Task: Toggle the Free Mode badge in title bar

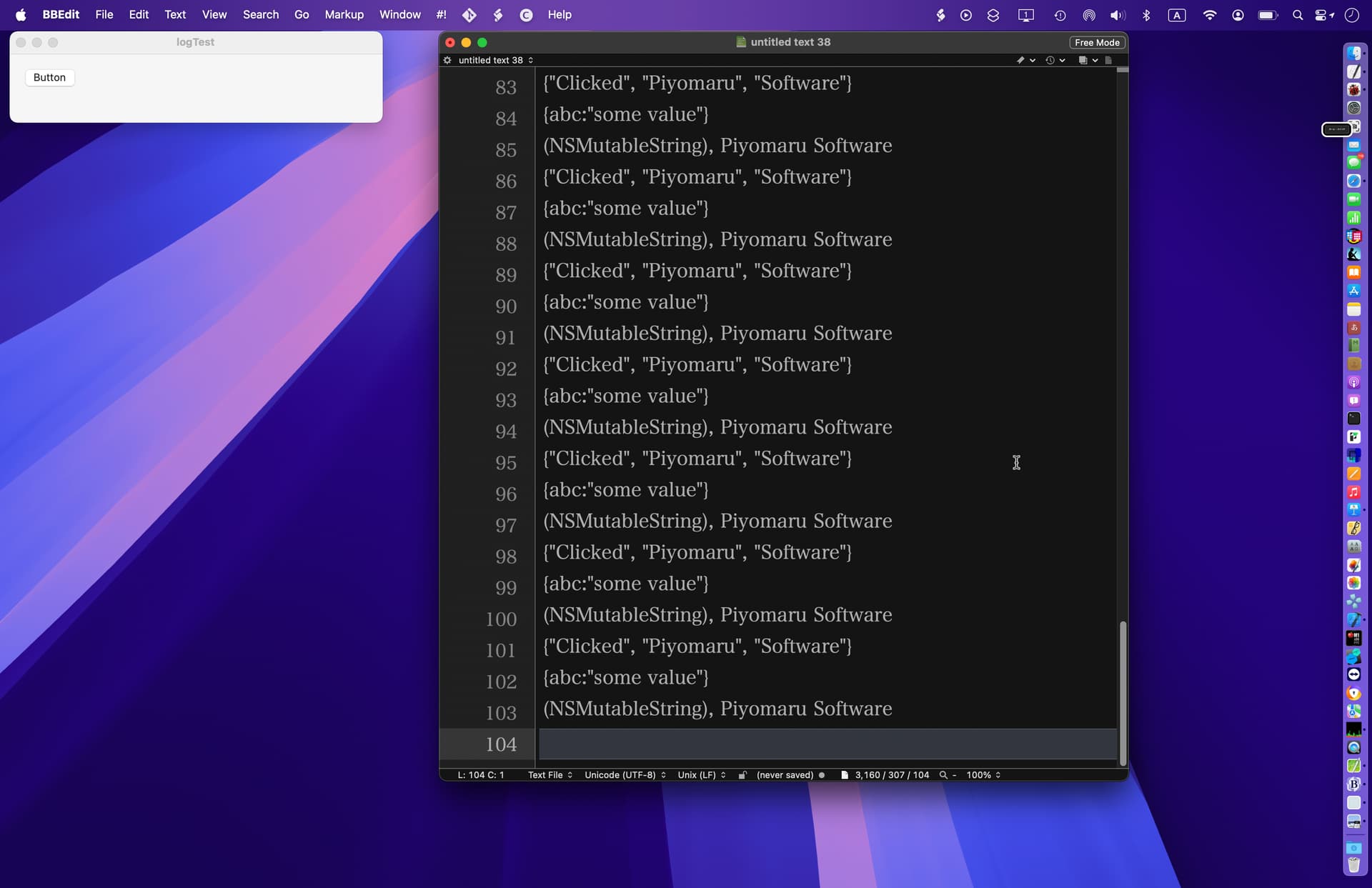Action: click(1097, 42)
